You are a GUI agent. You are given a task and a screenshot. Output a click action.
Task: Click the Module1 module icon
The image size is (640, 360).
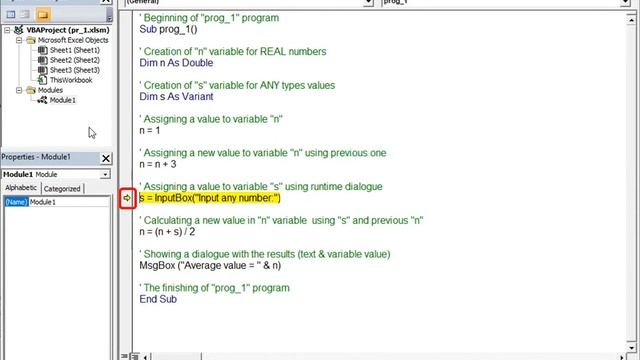42,100
